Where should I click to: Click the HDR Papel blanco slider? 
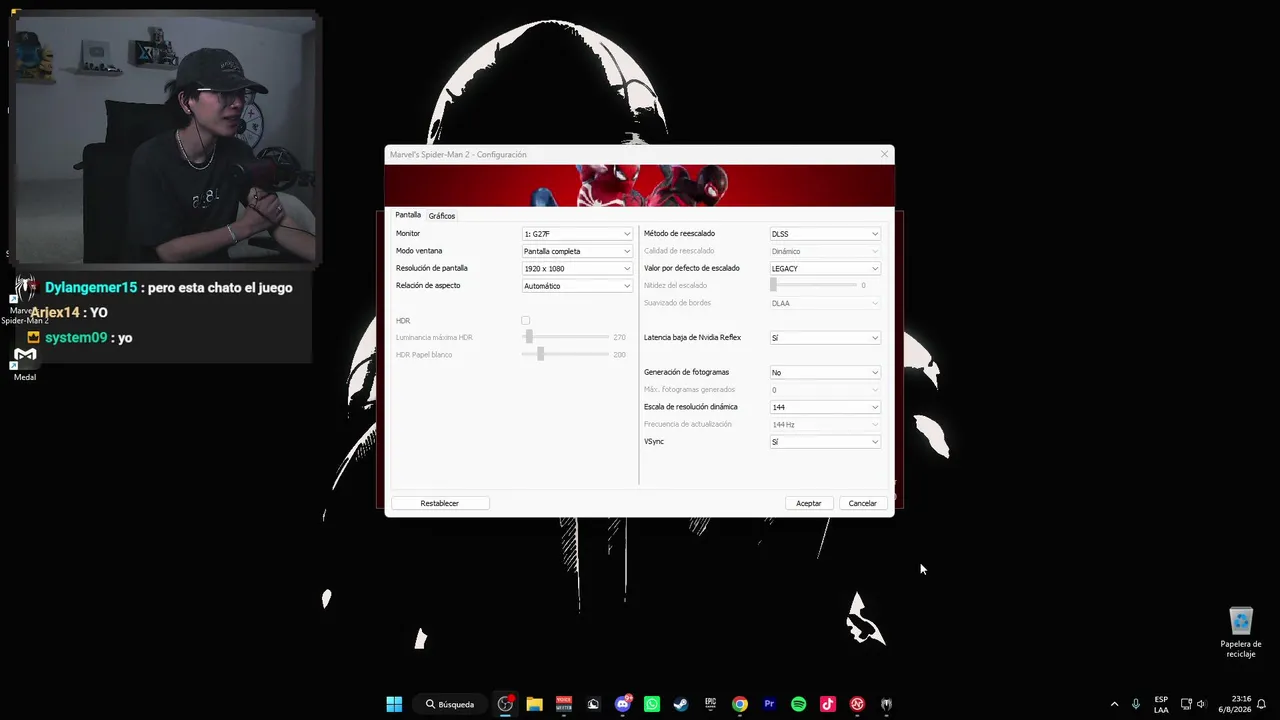tap(566, 354)
